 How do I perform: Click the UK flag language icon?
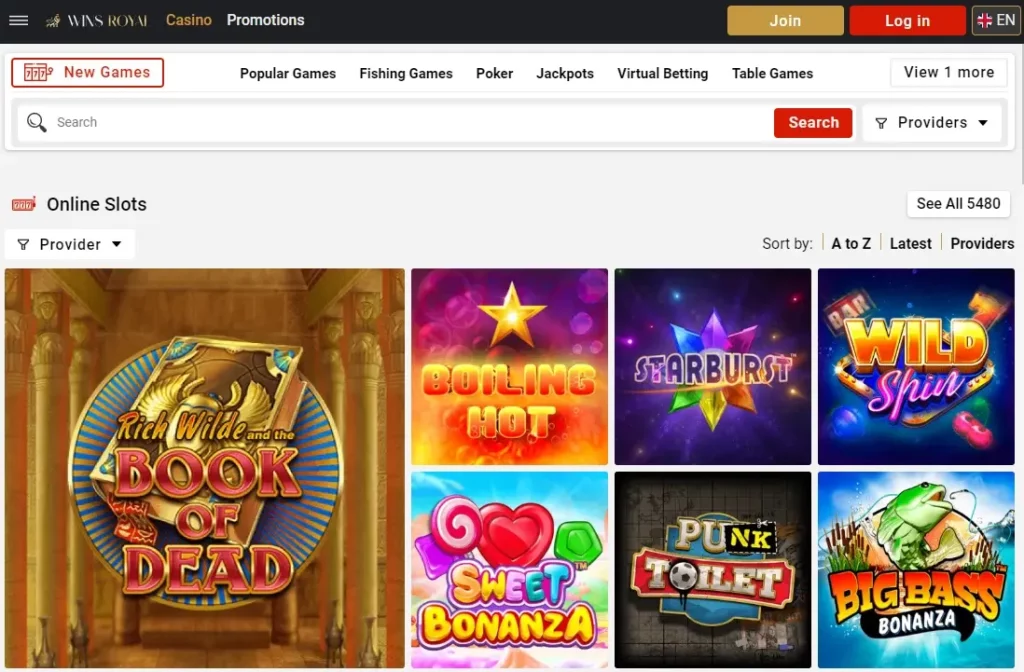pos(984,21)
